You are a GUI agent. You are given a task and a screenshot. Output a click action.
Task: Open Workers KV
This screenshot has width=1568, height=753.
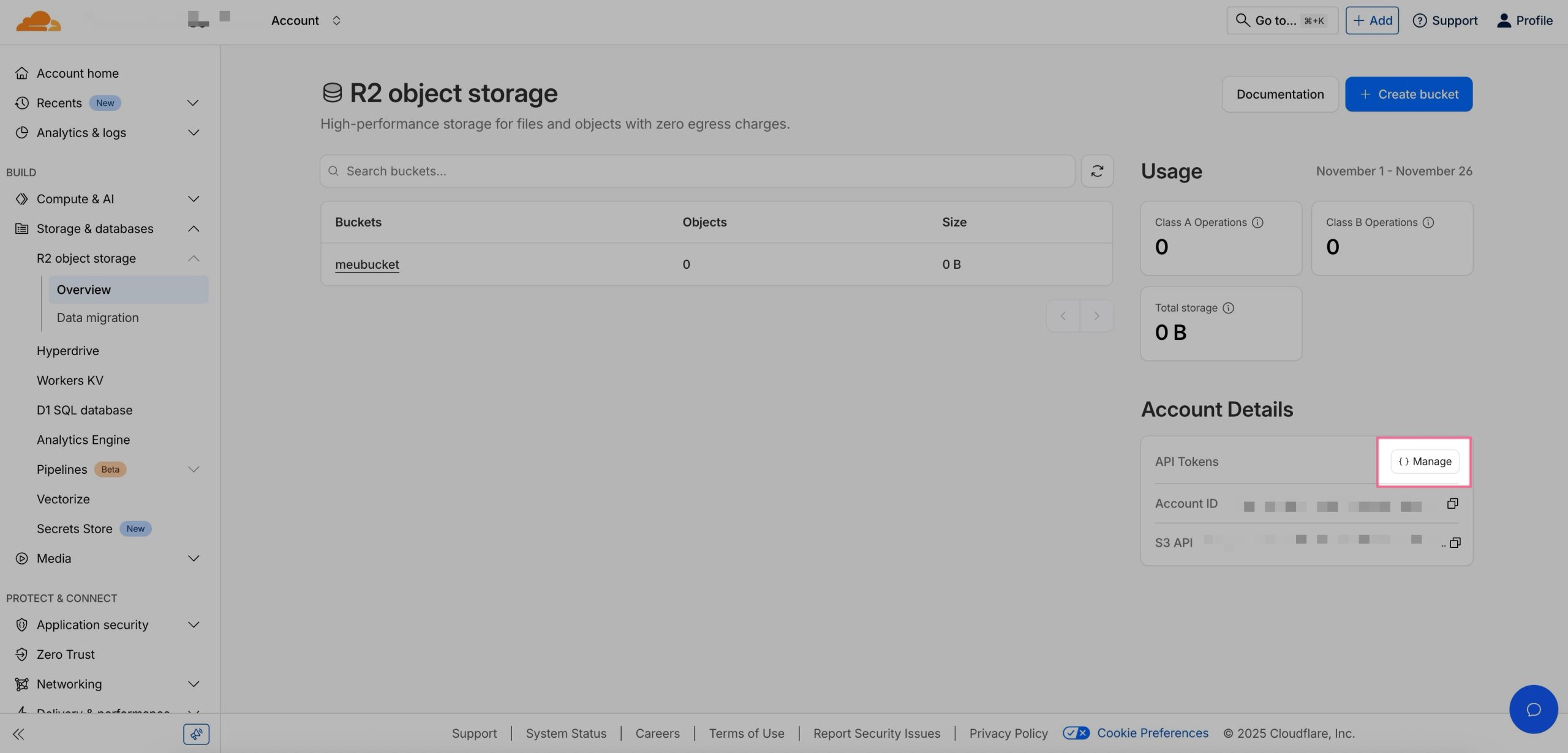(x=70, y=381)
